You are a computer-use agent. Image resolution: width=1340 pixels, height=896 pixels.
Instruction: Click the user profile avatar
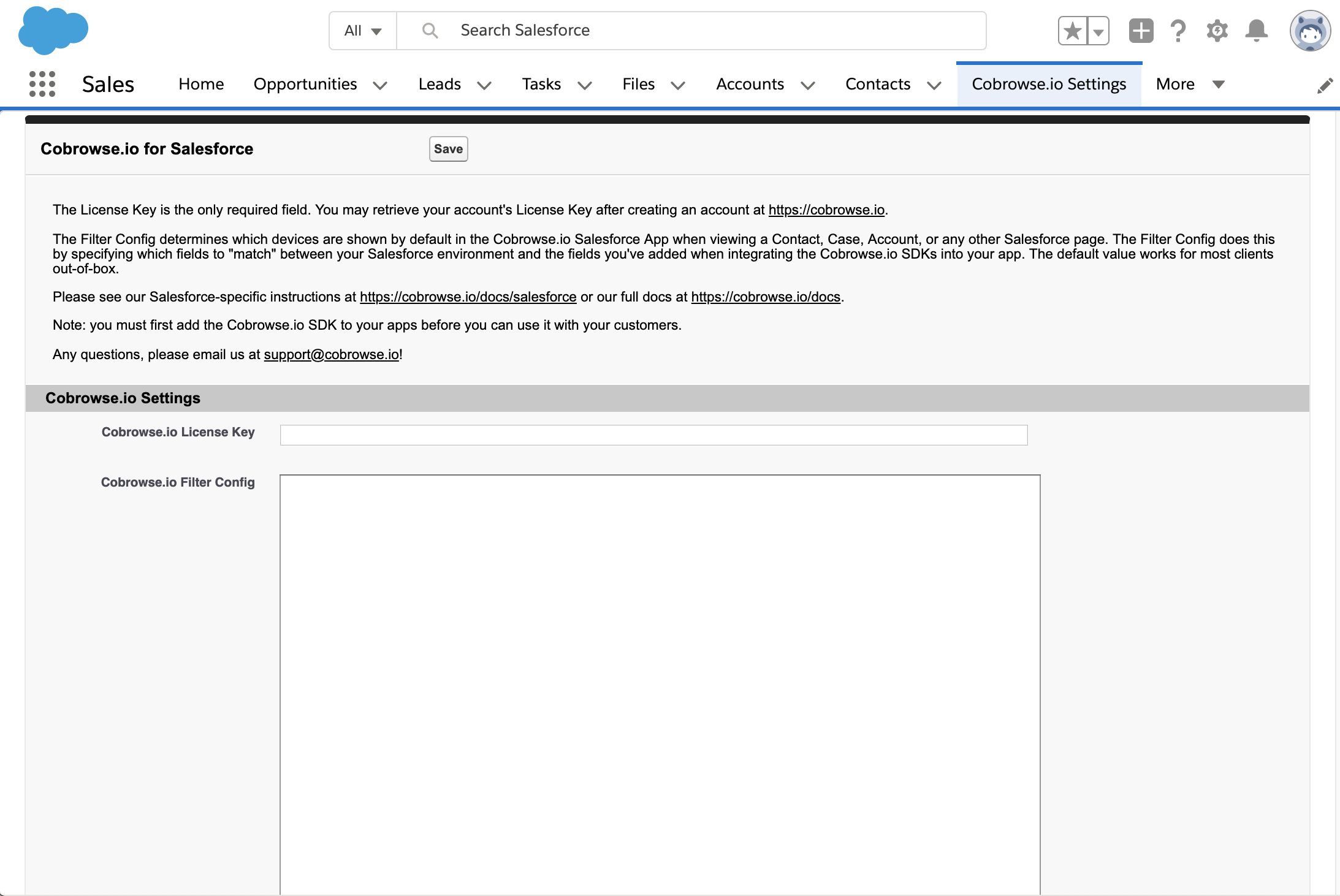[x=1310, y=29]
